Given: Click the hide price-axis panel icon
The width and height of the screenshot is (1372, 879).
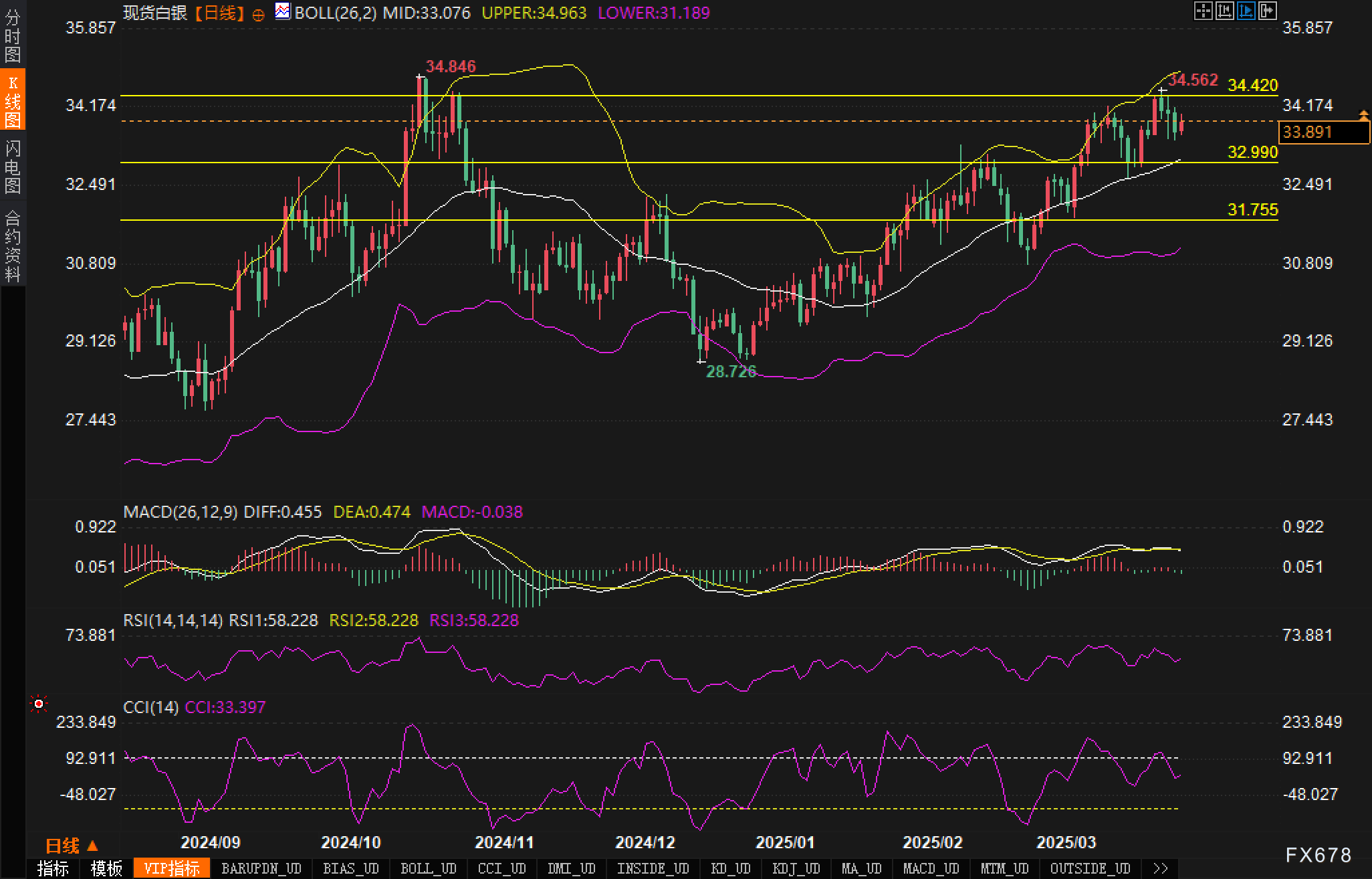Looking at the screenshot, I should coord(1267,11).
